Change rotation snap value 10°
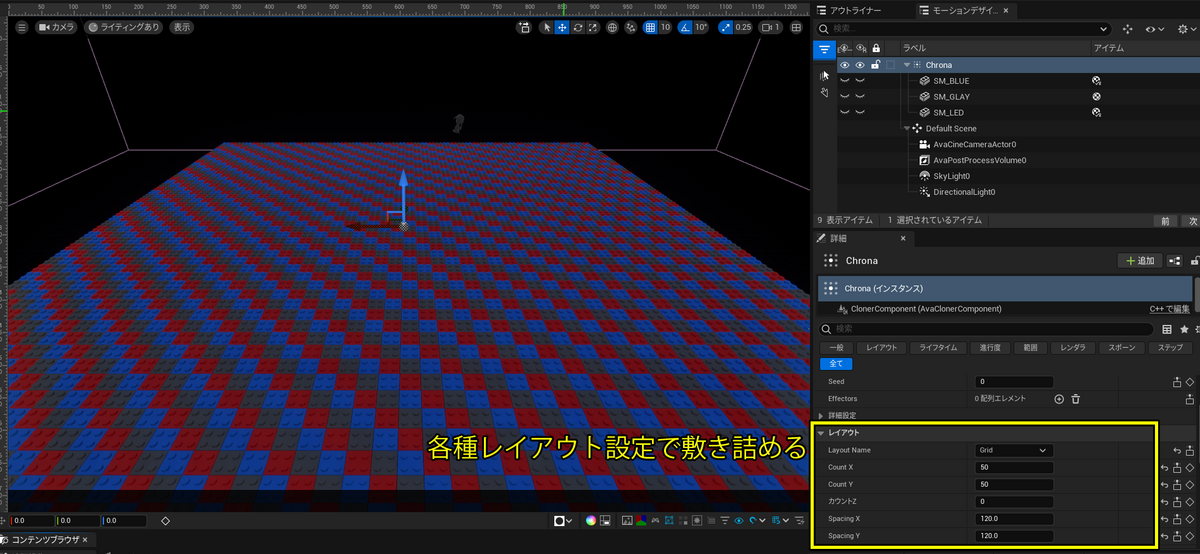This screenshot has width=1200, height=554. pos(701,28)
